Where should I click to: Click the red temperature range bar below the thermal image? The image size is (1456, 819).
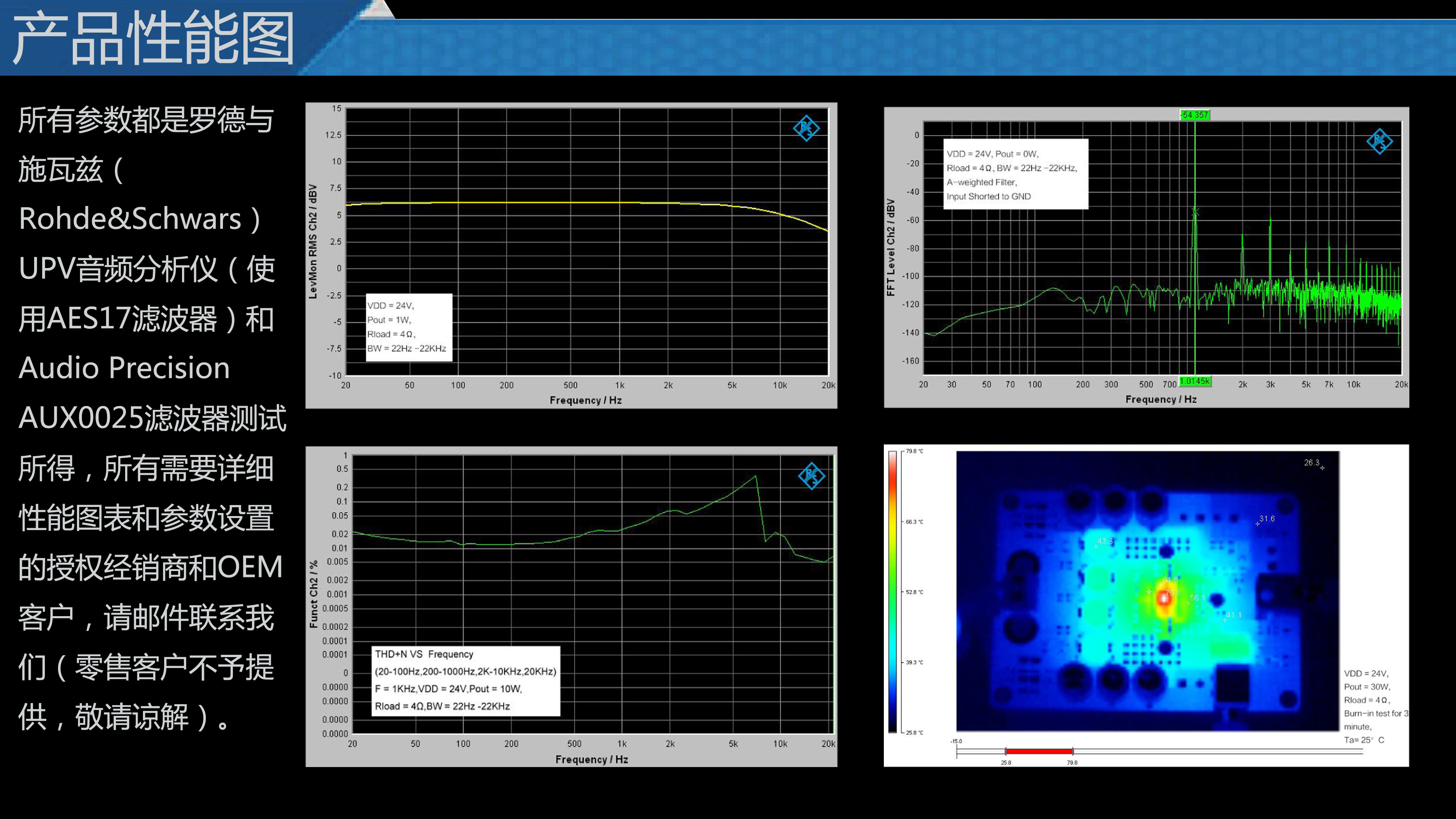(1039, 751)
